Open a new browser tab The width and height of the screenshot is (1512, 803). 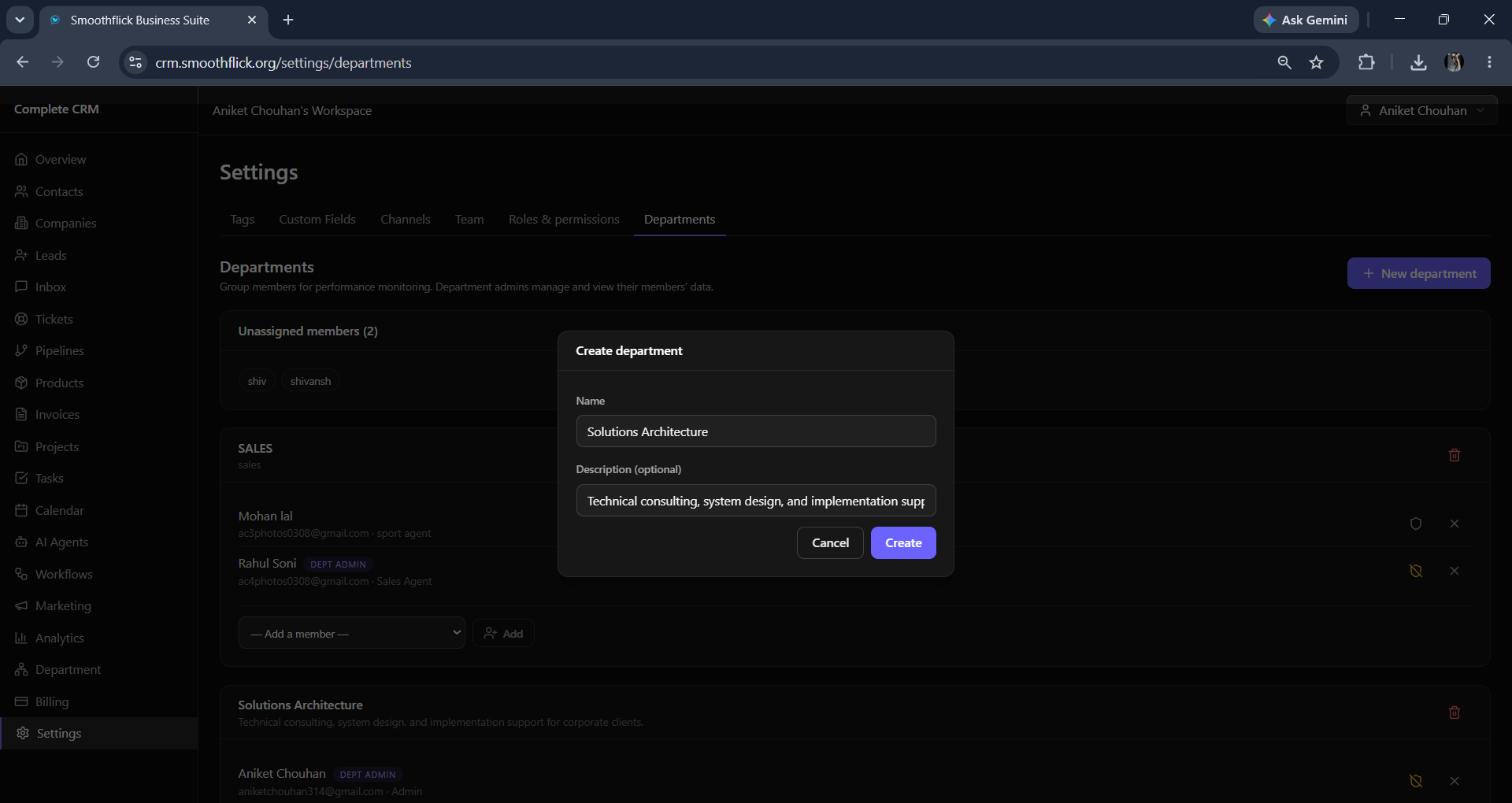(x=288, y=20)
